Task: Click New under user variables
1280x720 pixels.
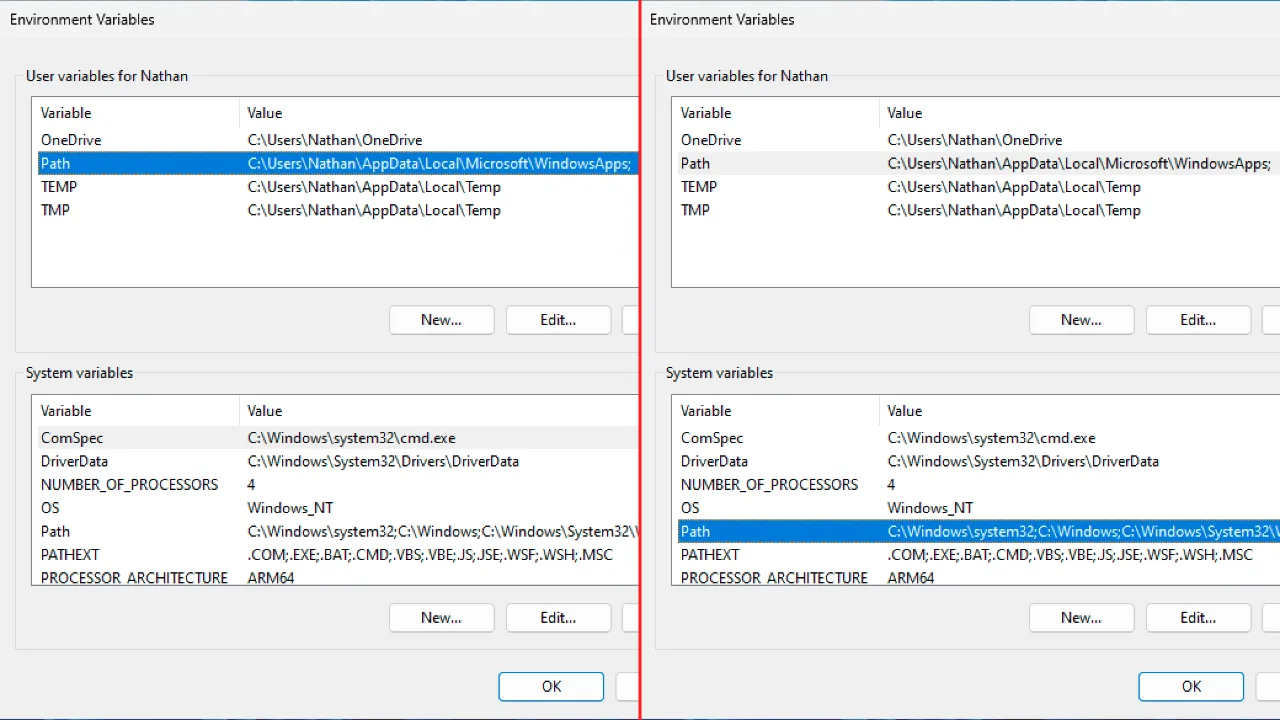Action: click(441, 320)
